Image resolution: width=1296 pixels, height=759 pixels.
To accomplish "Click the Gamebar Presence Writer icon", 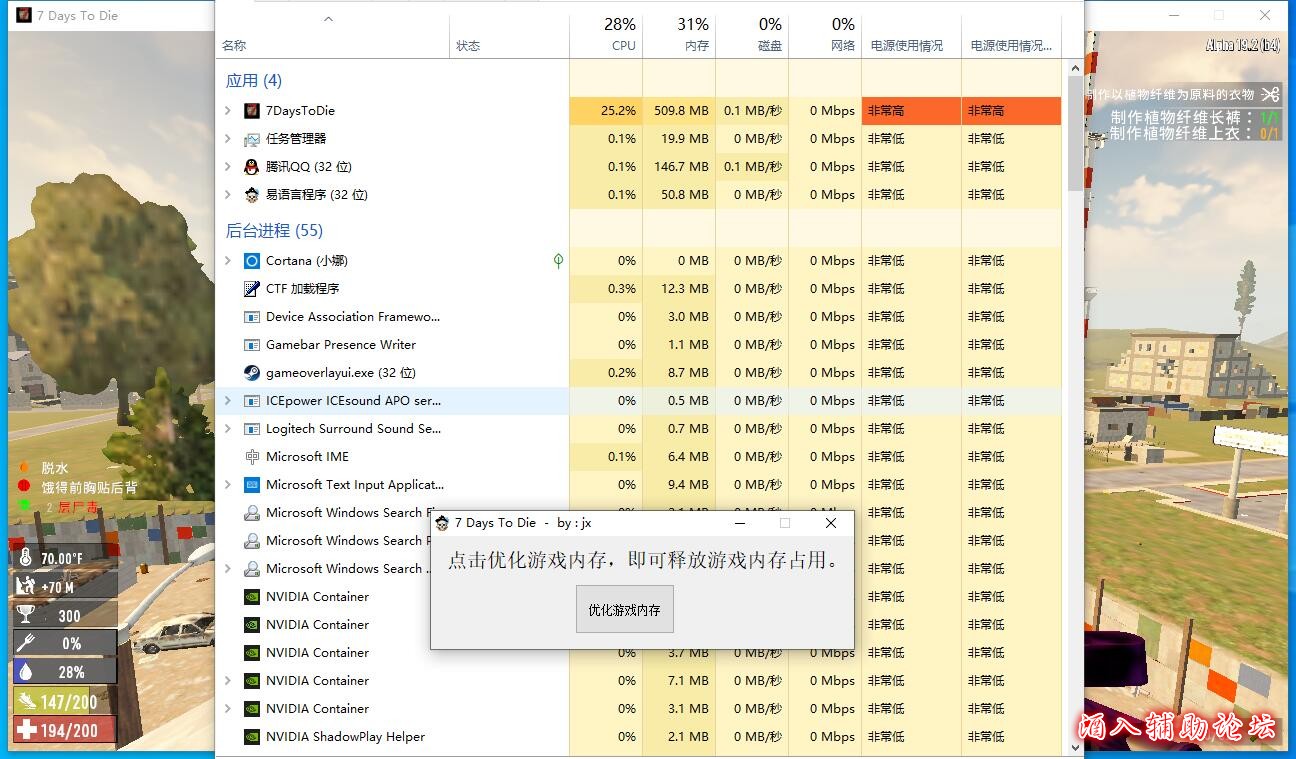I will pyautogui.click(x=252, y=345).
